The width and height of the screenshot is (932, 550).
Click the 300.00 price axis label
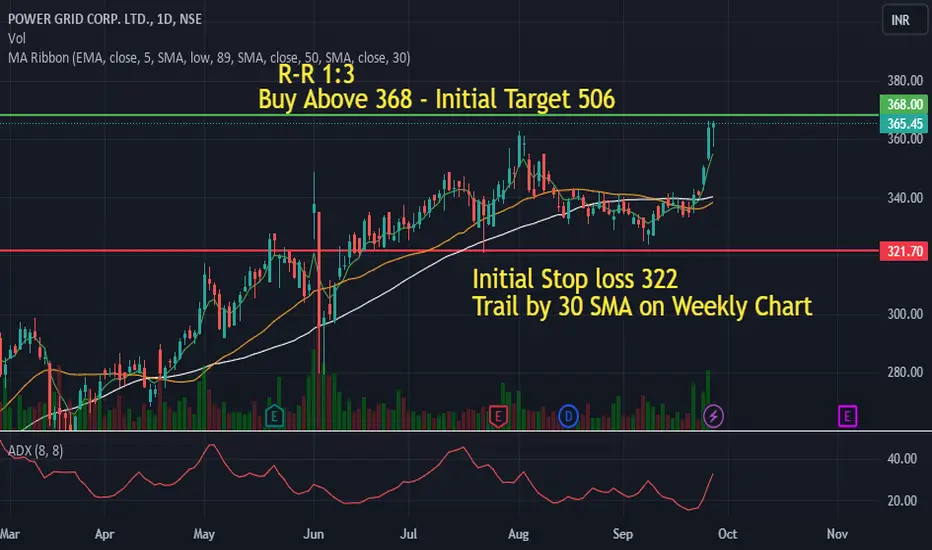point(905,314)
